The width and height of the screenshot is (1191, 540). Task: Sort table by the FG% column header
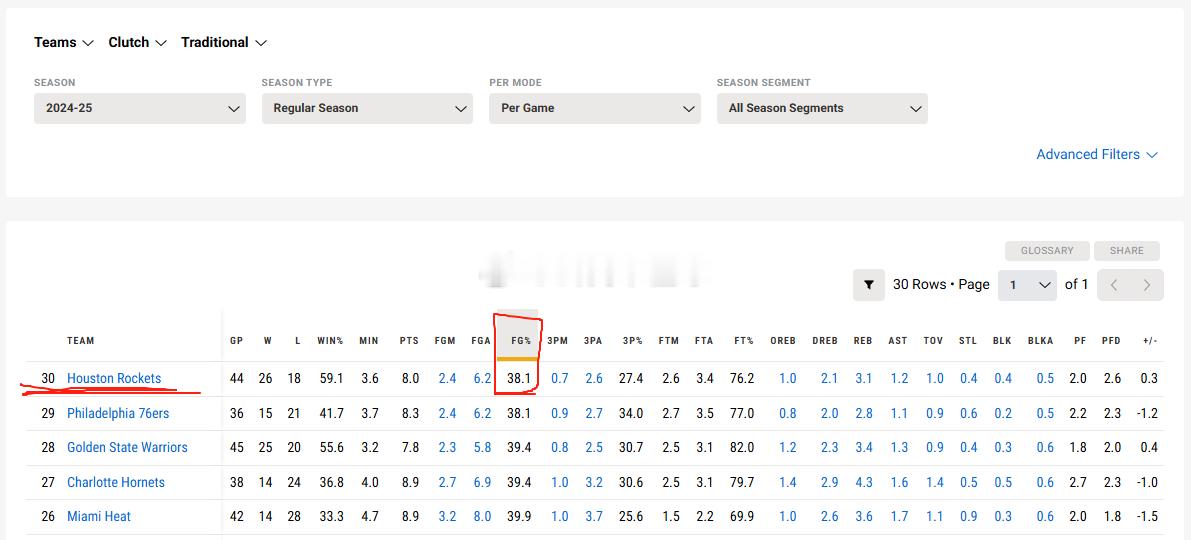click(521, 341)
